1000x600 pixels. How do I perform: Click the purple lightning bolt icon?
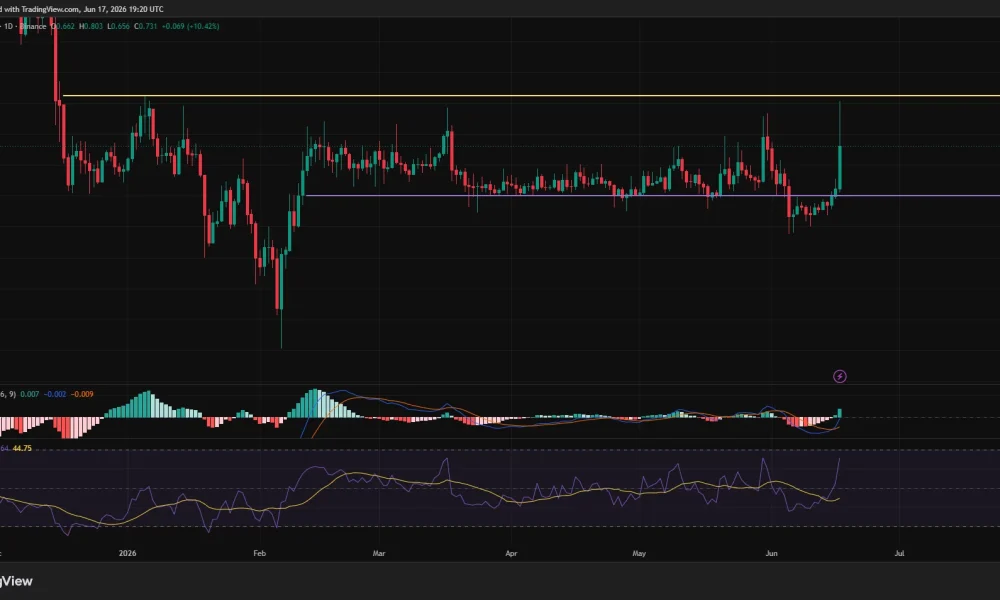840,376
